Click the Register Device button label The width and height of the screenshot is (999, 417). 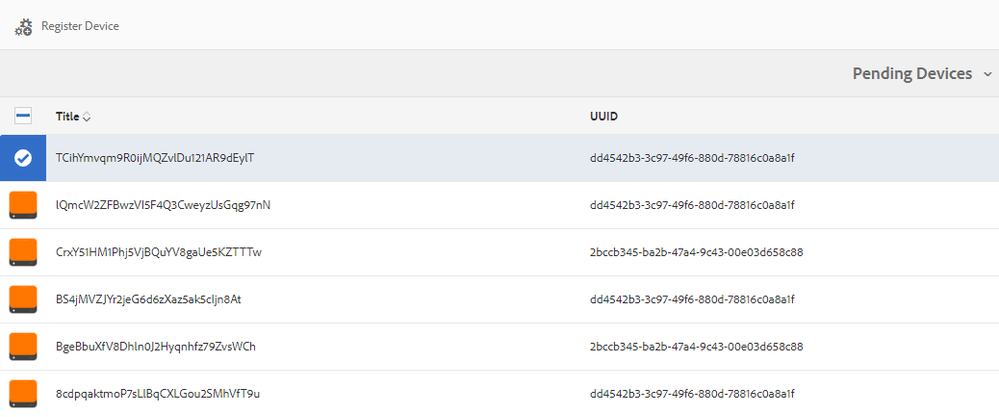80,26
